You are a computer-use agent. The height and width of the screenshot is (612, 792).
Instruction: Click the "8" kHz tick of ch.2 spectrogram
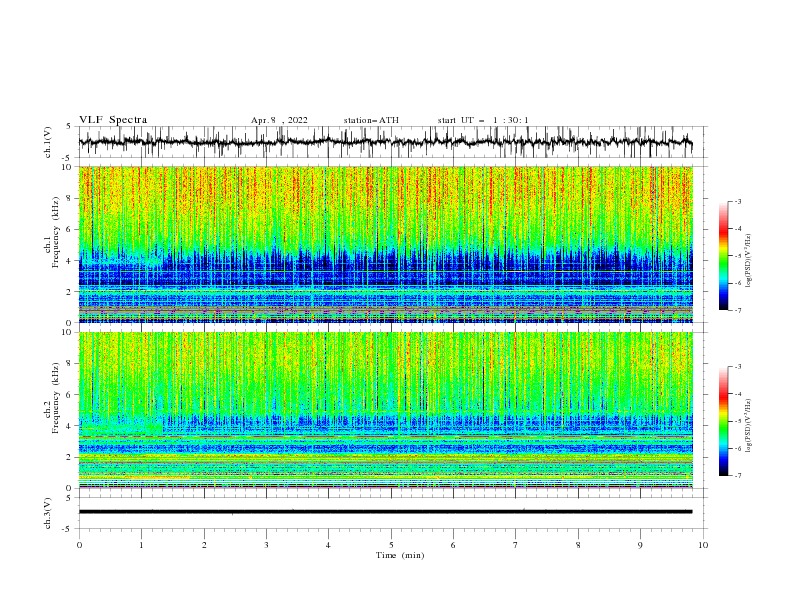pos(69,364)
